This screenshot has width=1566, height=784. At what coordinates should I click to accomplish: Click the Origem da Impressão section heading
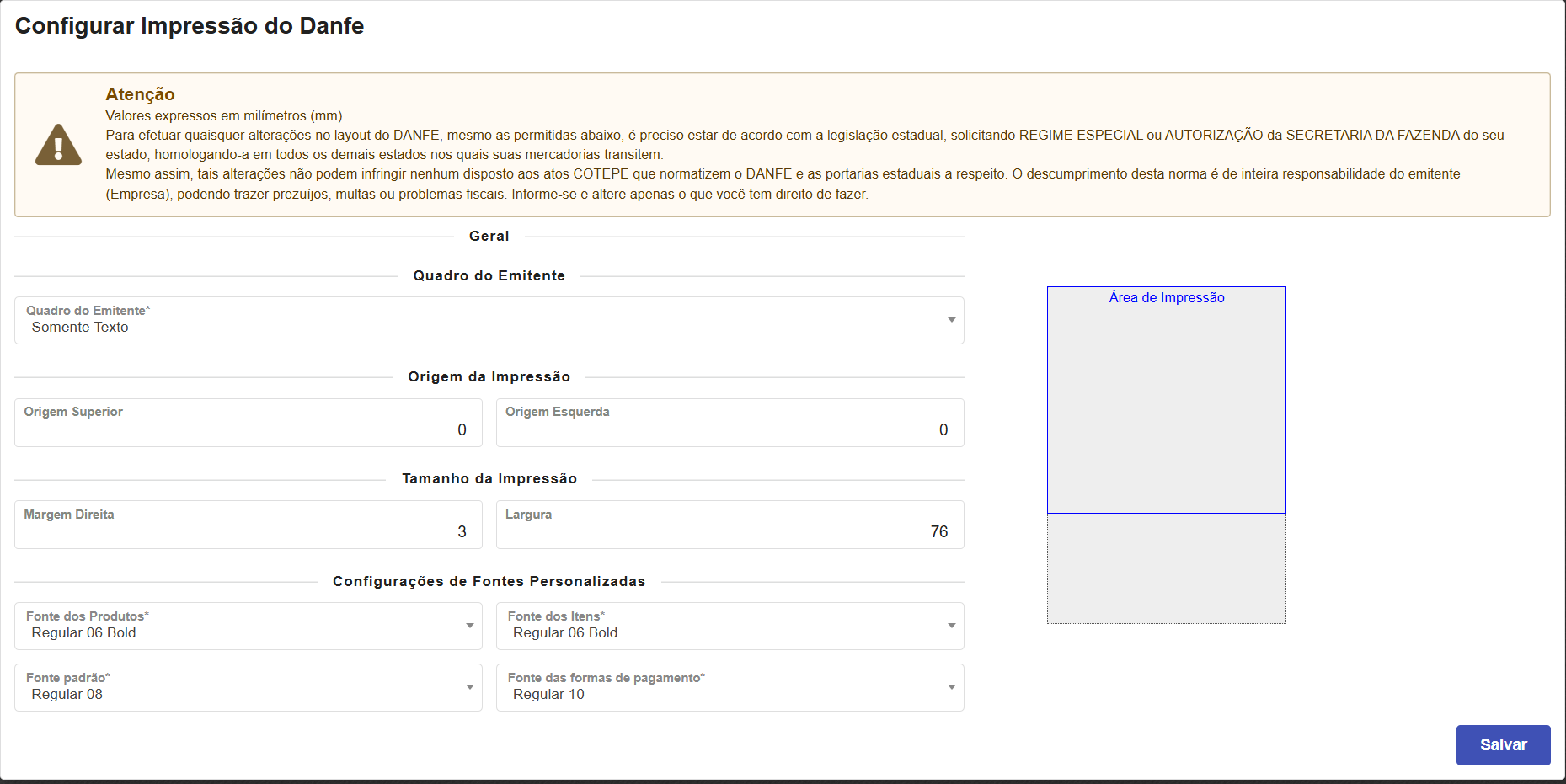tap(489, 377)
